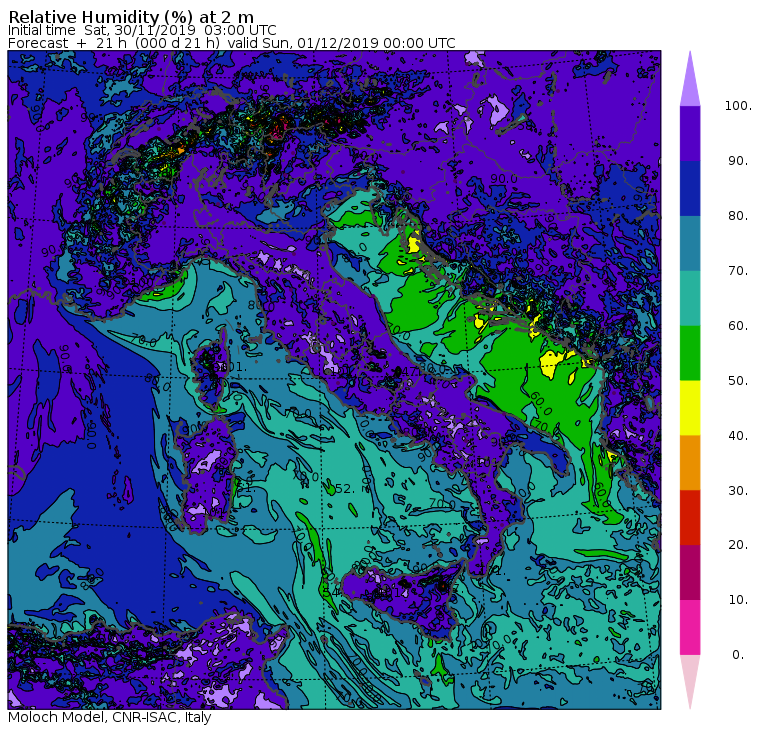
Task: Click the '90.0' contour label north of Adriatic
Action: [x=504, y=179]
